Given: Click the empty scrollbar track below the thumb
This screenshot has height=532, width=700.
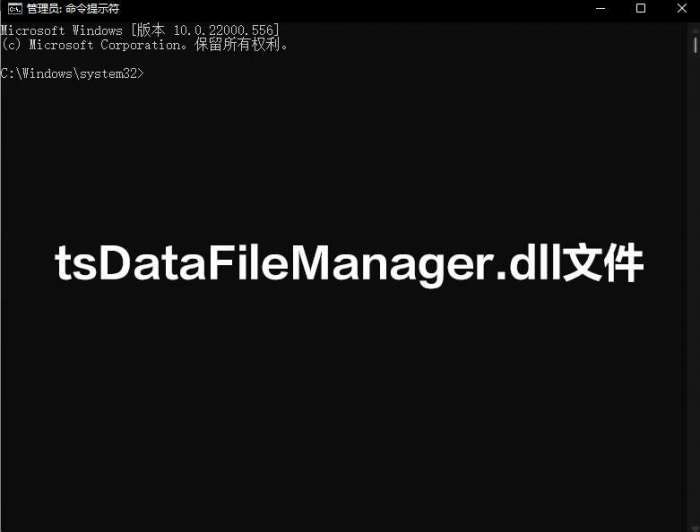Looking at the screenshot, I should click(695, 290).
